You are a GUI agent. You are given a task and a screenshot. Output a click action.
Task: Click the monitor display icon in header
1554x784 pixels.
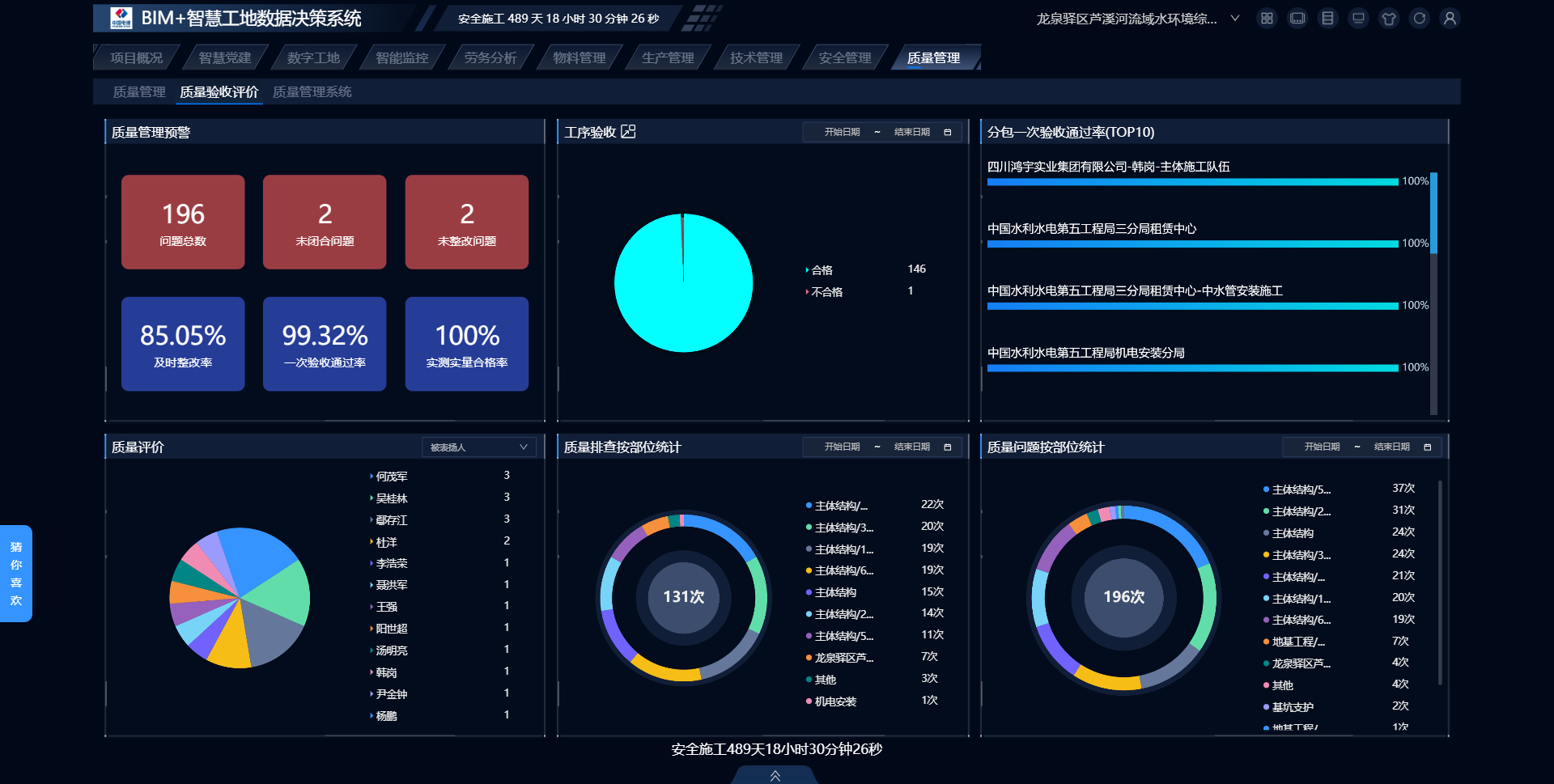(1358, 19)
